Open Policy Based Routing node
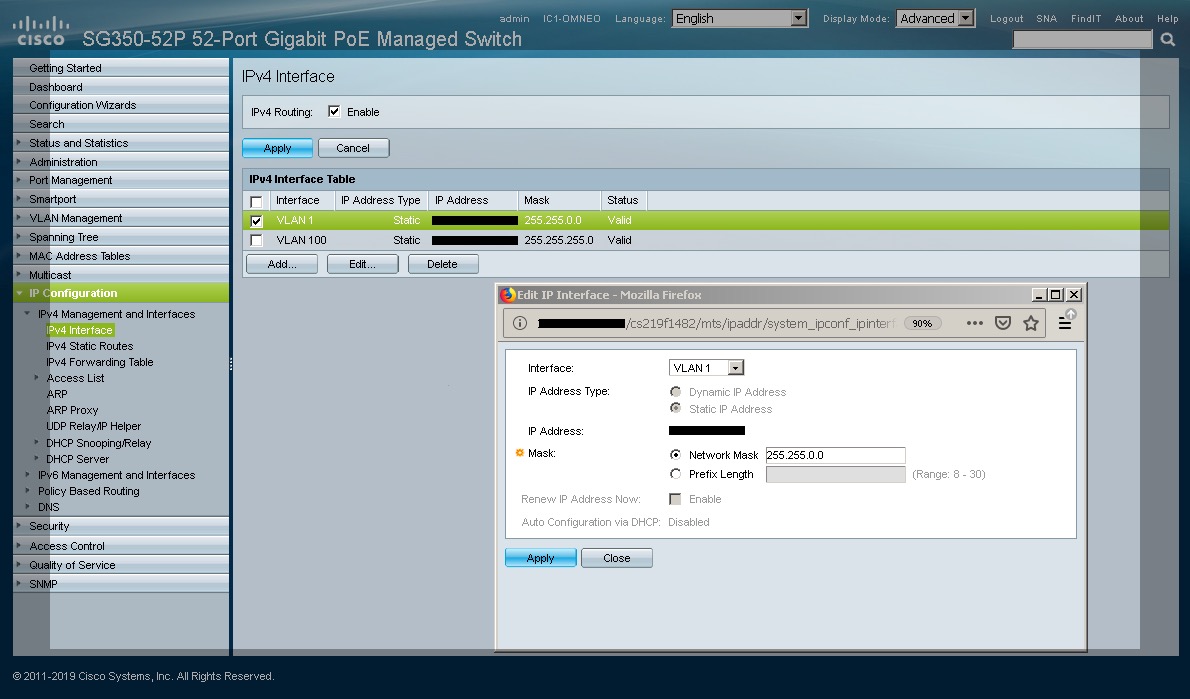The height and width of the screenshot is (699, 1190). [89, 491]
